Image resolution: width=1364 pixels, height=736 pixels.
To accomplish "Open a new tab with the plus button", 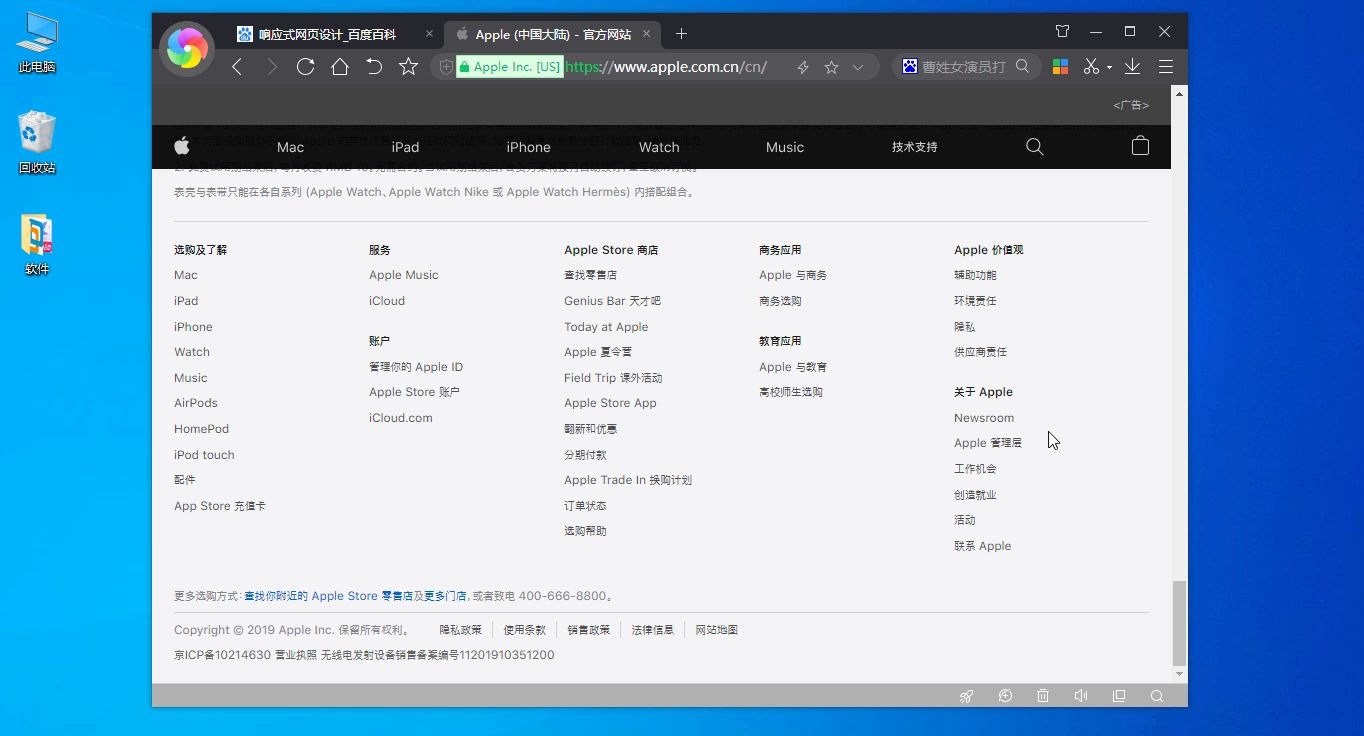I will click(681, 34).
